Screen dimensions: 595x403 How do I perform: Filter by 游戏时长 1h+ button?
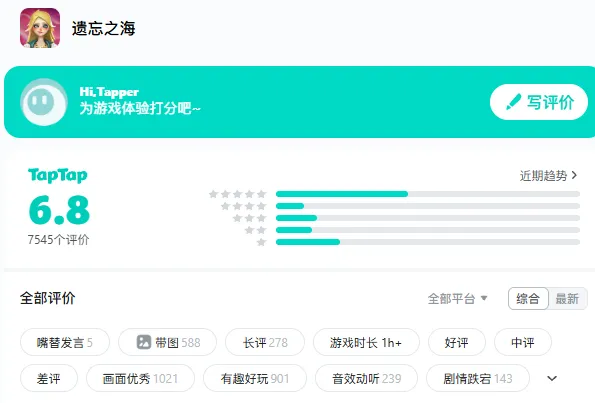coord(366,342)
